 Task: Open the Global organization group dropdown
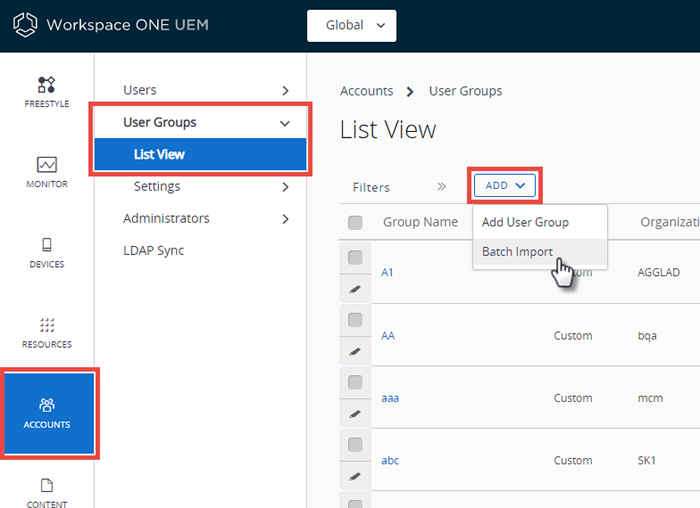351,25
